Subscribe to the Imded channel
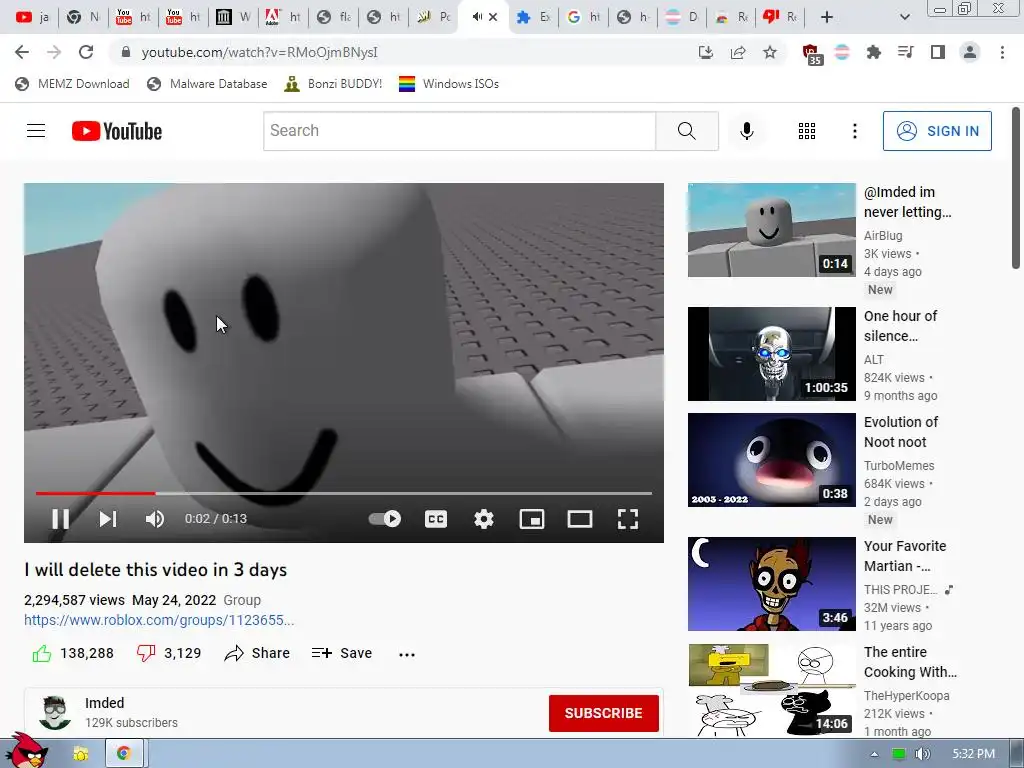Viewport: 1024px width, 768px height. pos(603,713)
